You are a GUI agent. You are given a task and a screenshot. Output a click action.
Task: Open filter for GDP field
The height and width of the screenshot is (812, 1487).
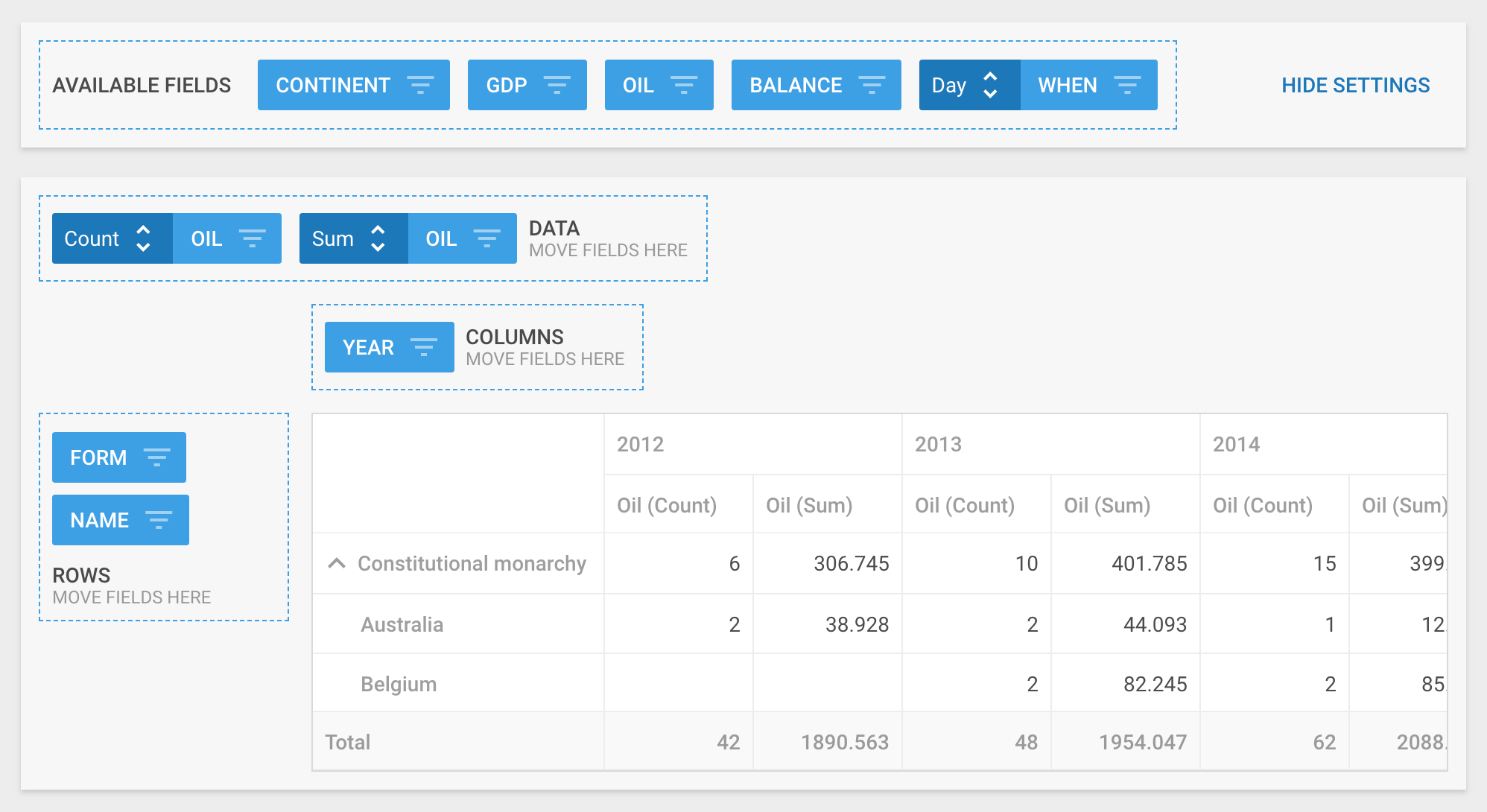pos(557,85)
